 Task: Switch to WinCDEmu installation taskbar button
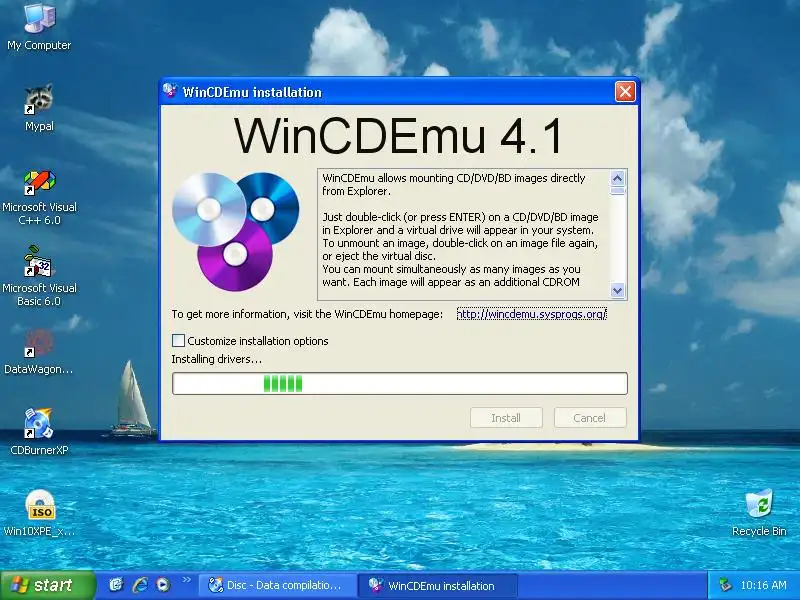tap(437, 585)
